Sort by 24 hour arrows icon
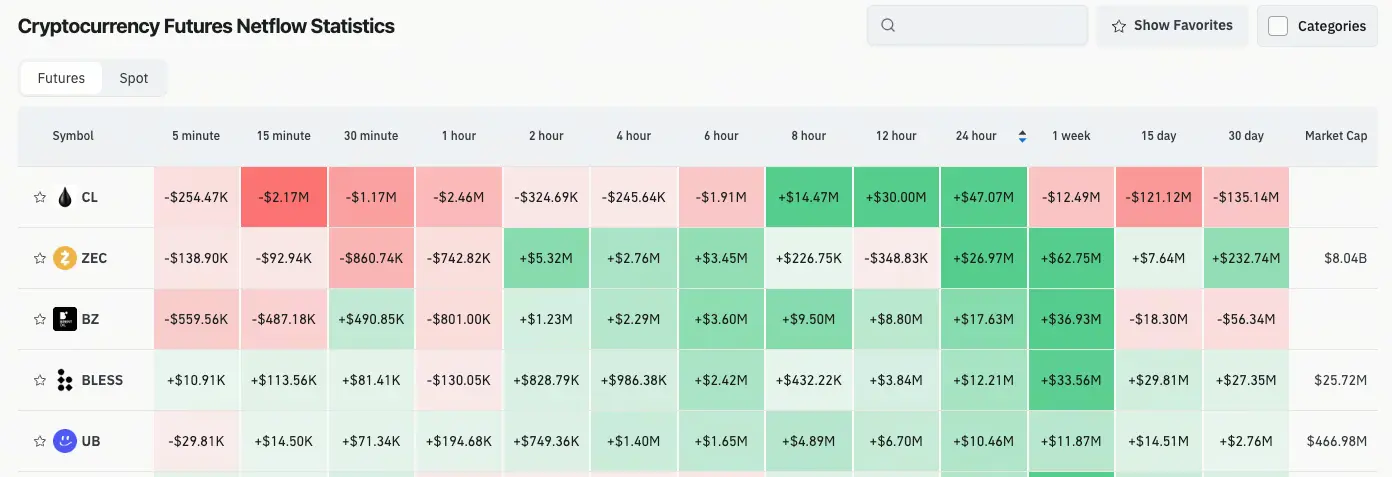Image resolution: width=1392 pixels, height=477 pixels. click(1022, 136)
